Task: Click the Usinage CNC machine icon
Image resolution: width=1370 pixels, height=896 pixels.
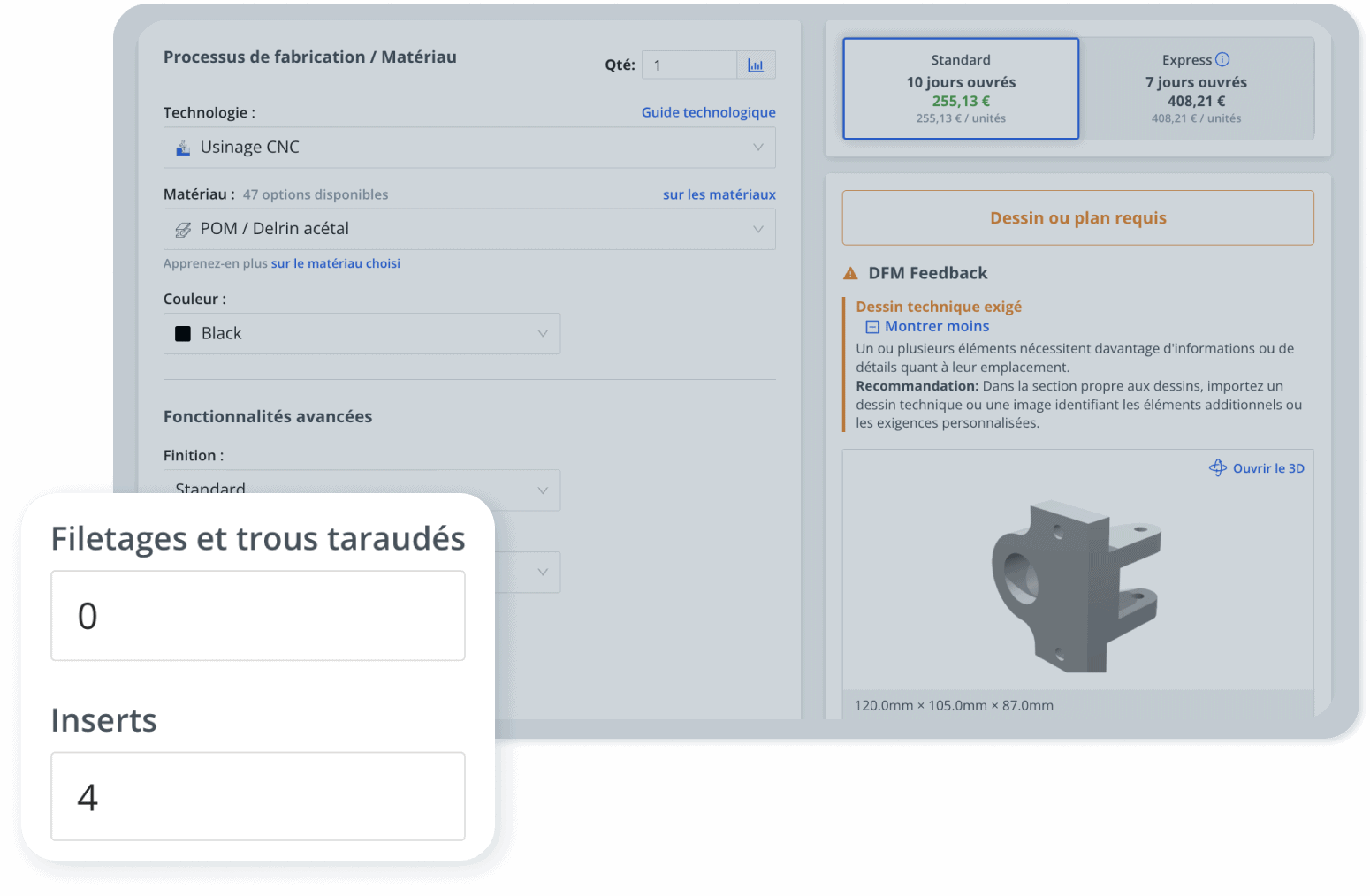Action: [x=183, y=148]
